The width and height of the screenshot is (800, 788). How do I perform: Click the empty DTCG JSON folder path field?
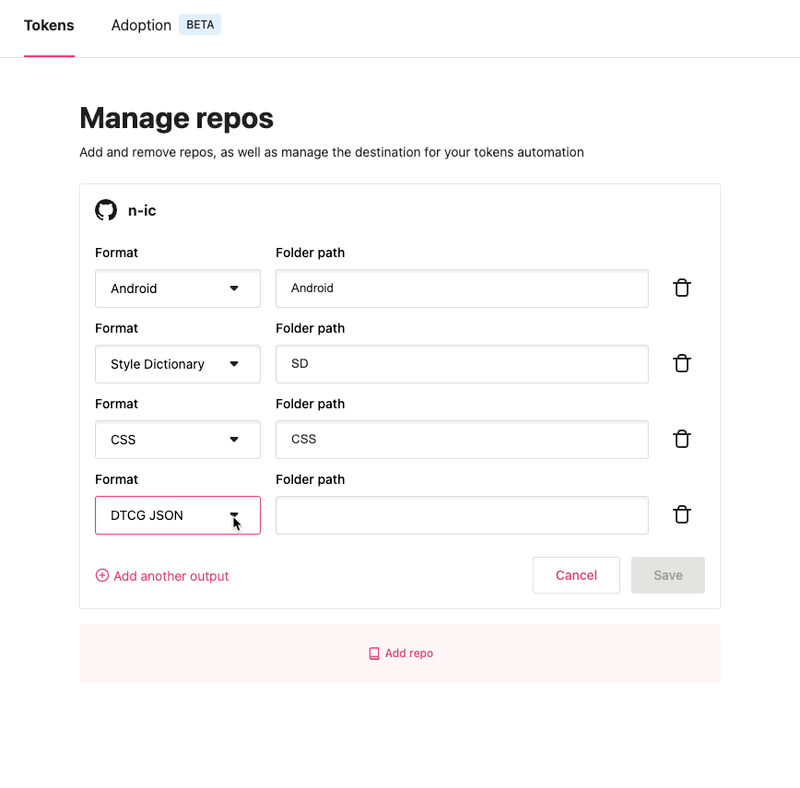coord(461,515)
